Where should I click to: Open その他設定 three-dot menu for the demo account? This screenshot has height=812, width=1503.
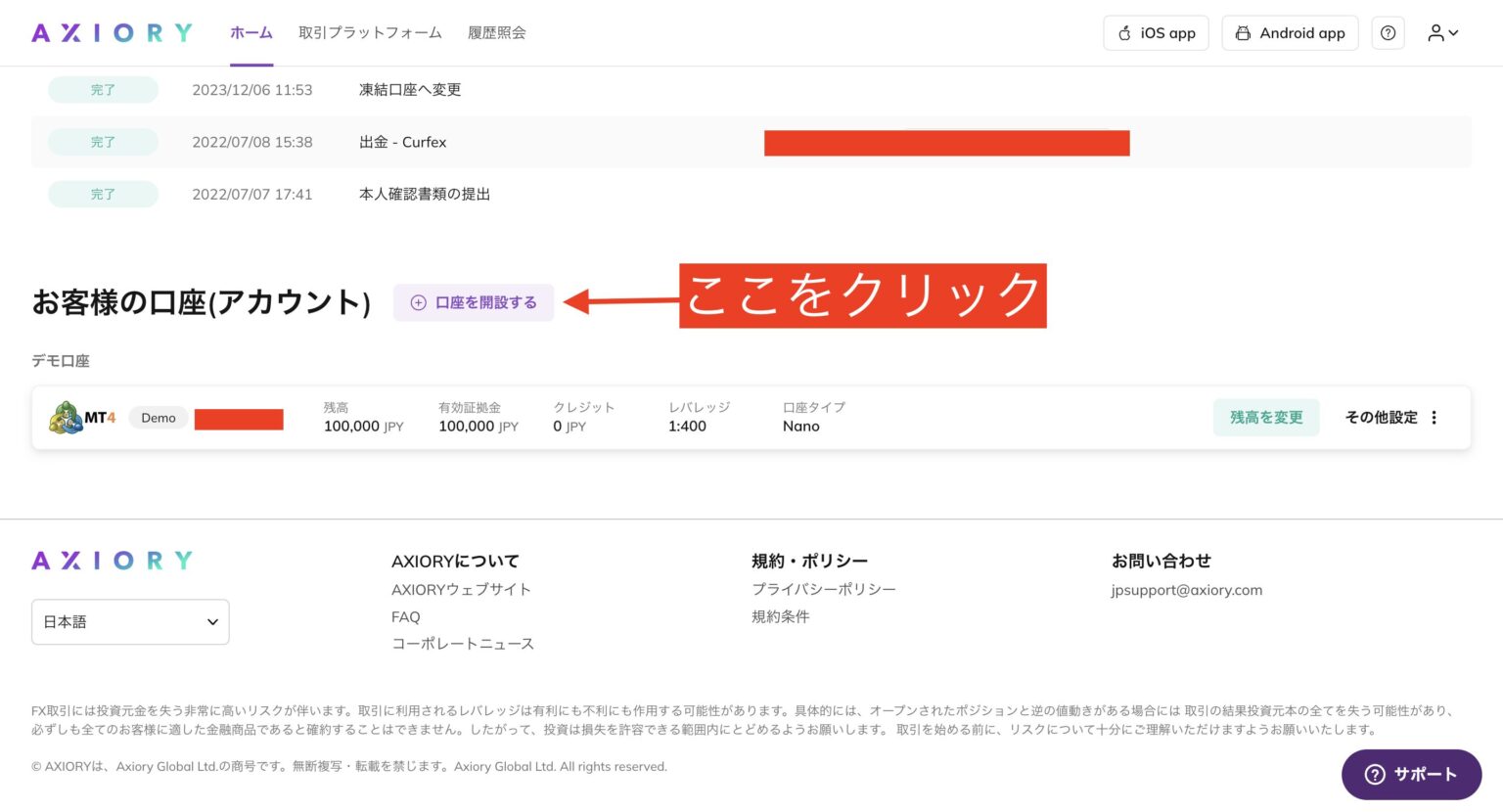click(x=1433, y=417)
